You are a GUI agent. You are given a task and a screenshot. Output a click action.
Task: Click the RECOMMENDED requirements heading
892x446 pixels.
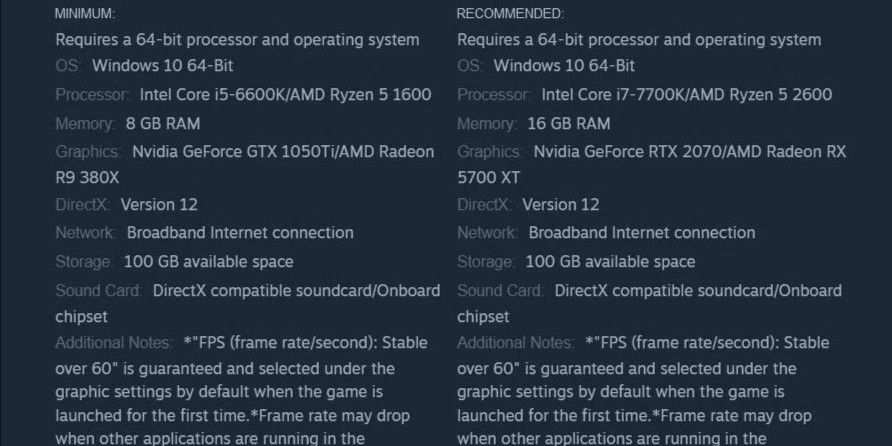click(510, 14)
